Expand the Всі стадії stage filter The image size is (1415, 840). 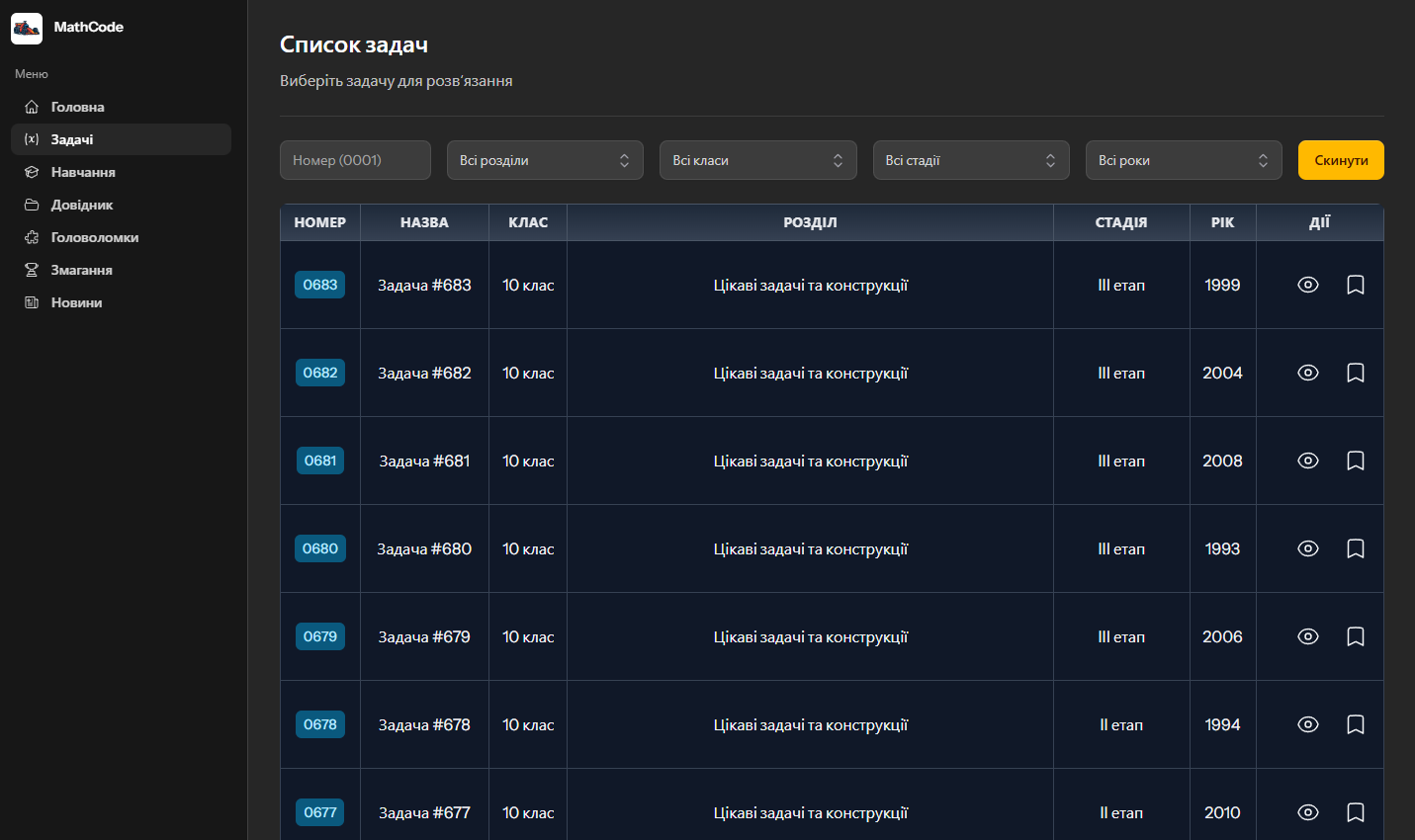point(970,160)
